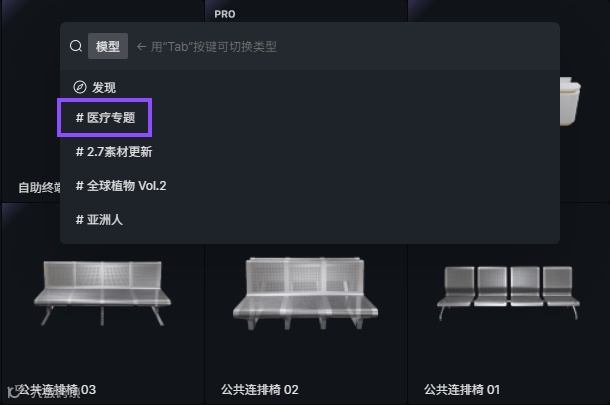The width and height of the screenshot is (610, 405).
Task: Focus the search text input field
Action: tap(344, 47)
